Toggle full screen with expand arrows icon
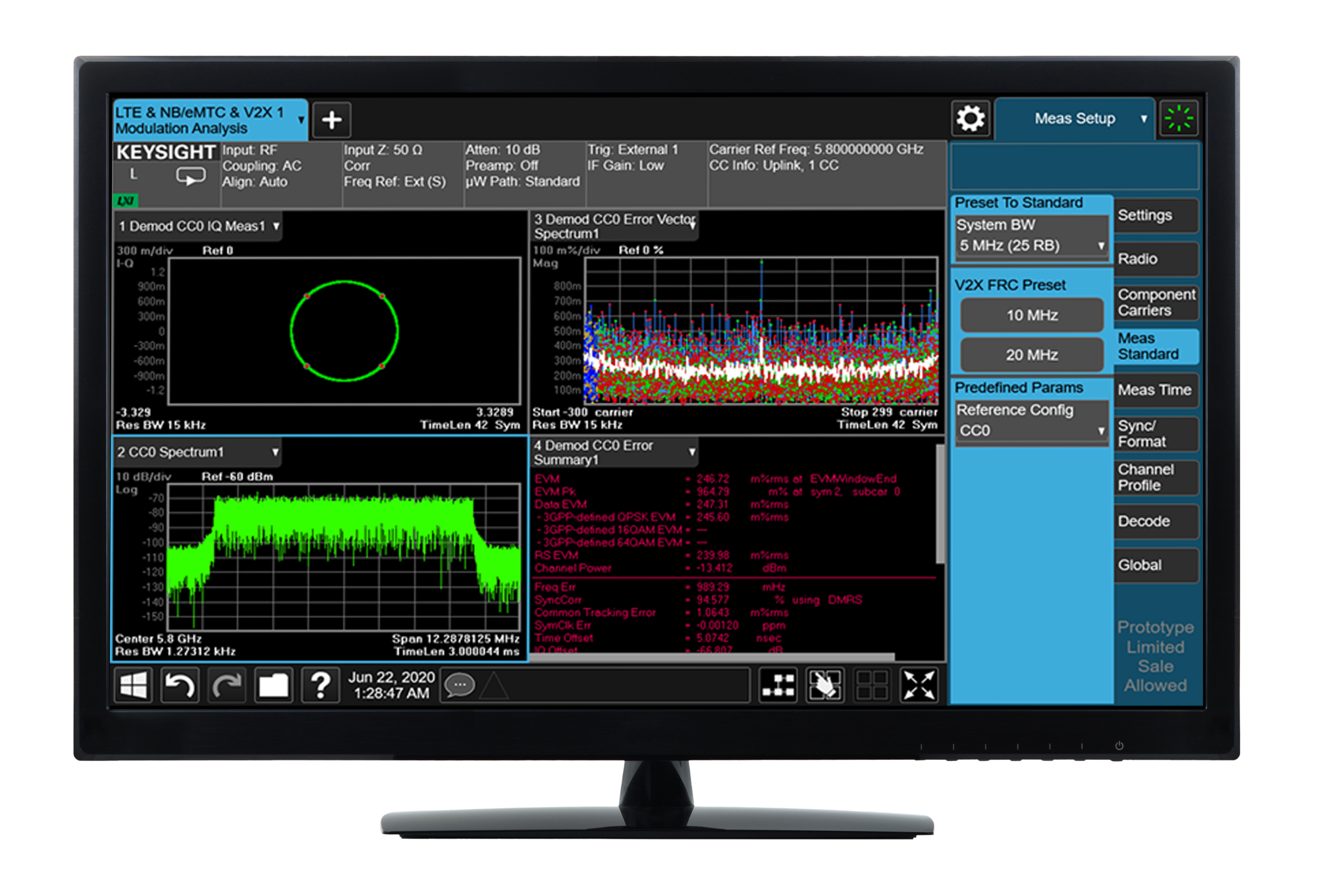The width and height of the screenshot is (1317, 896). pyautogui.click(x=919, y=686)
